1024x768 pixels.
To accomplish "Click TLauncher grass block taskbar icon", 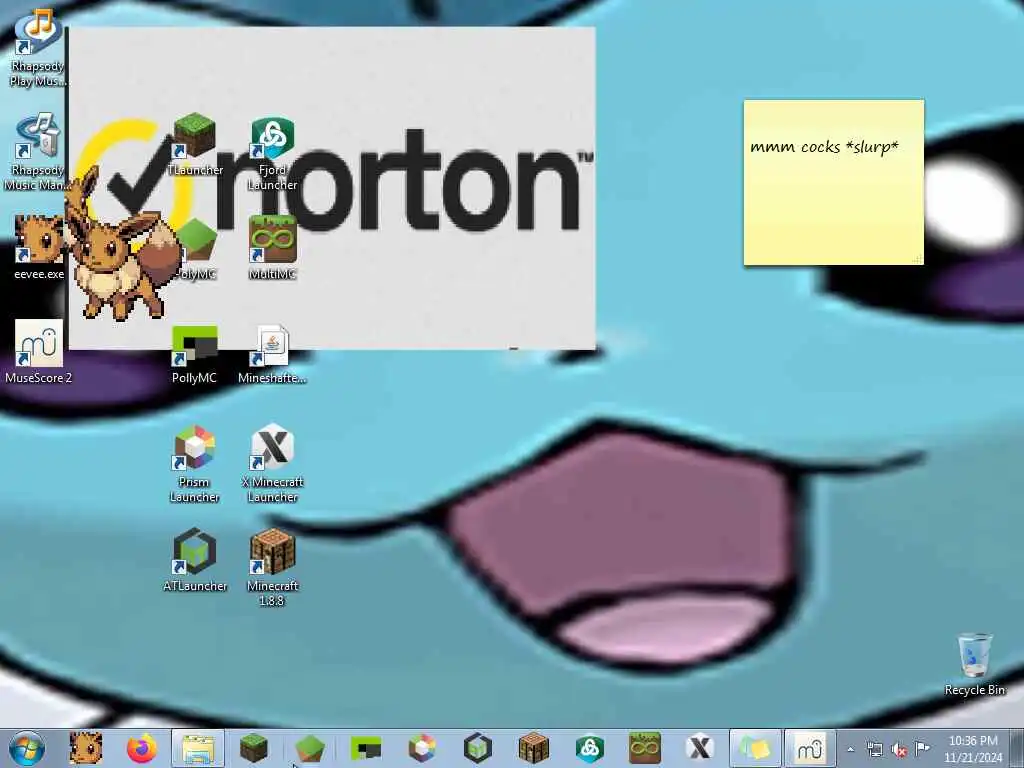I will point(253,748).
